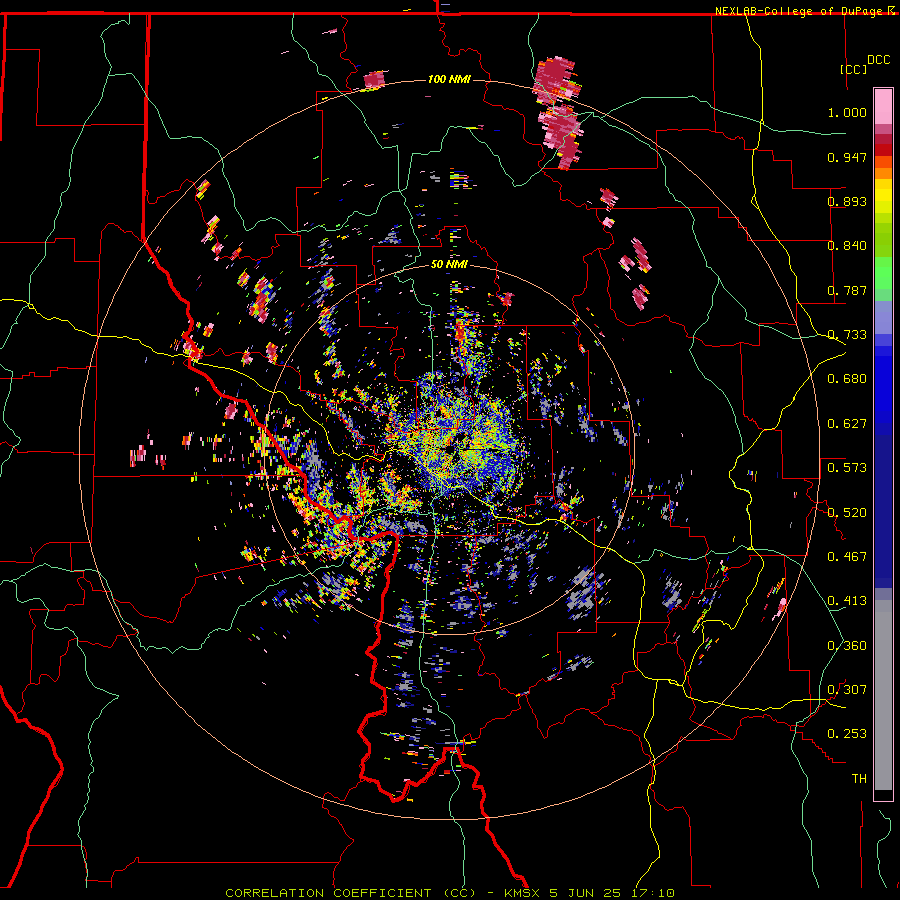Viewport: 900px width, 900px height.
Task: Click the [CC] unit label above scale
Action: click(854, 69)
